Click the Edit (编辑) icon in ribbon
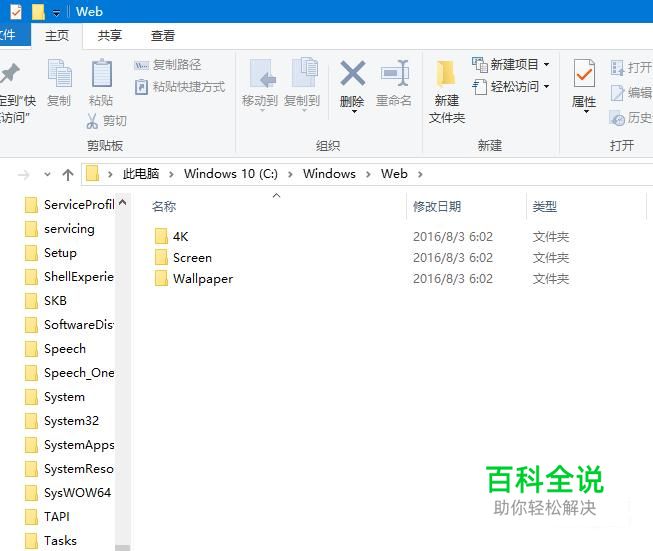The height and width of the screenshot is (551, 653). point(617,93)
